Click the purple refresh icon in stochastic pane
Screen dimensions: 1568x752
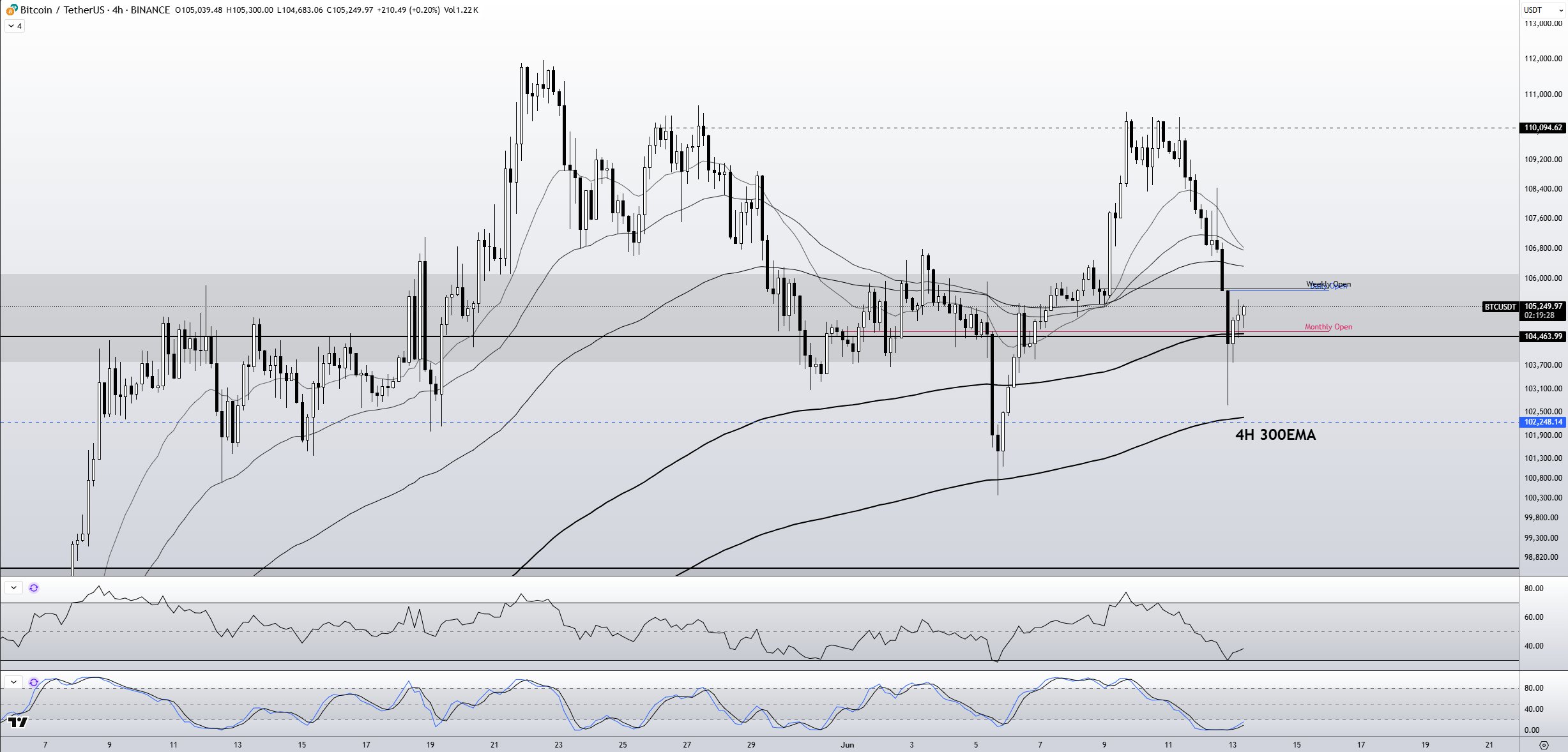tap(34, 682)
